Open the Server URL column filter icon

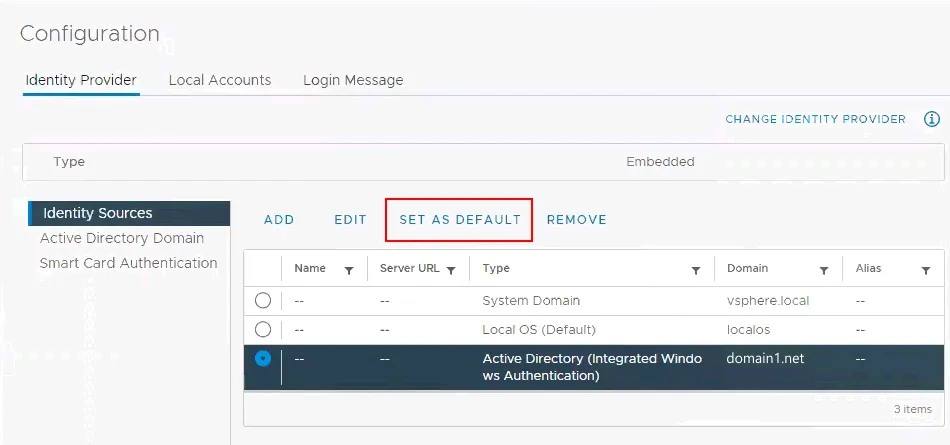(x=451, y=270)
